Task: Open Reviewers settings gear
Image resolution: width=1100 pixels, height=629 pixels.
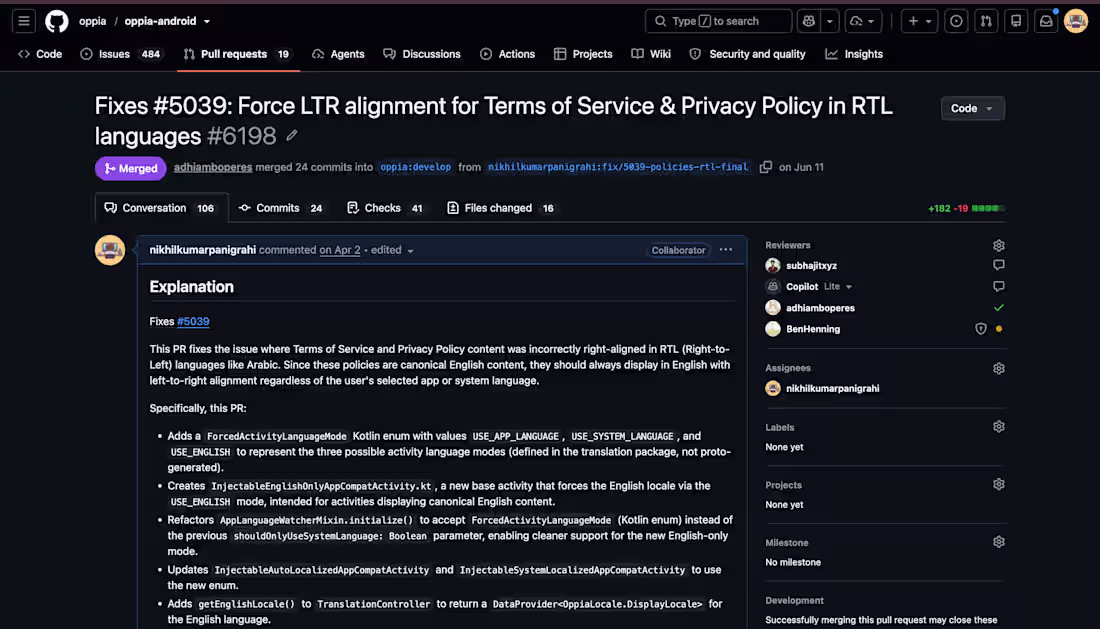Action: pyautogui.click(x=999, y=245)
